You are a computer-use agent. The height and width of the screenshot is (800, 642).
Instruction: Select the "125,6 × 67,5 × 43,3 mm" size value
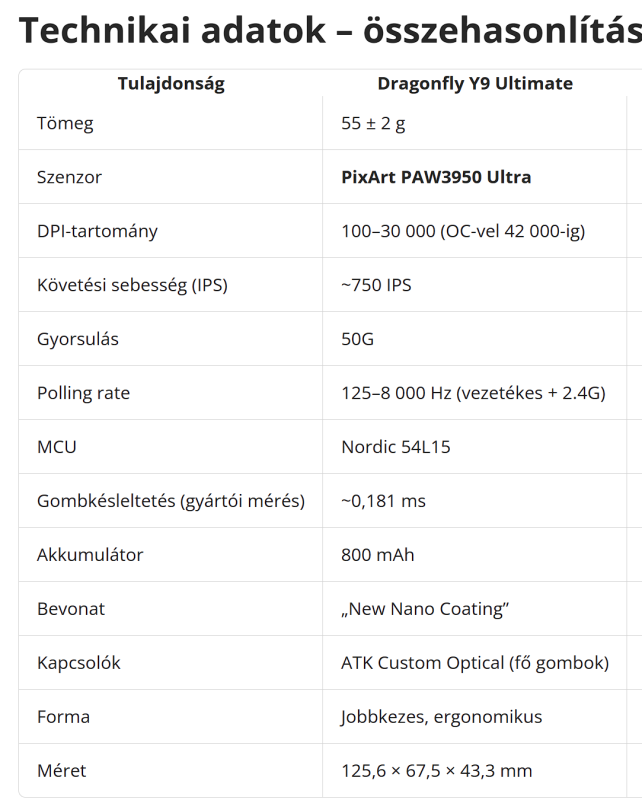click(x=436, y=772)
